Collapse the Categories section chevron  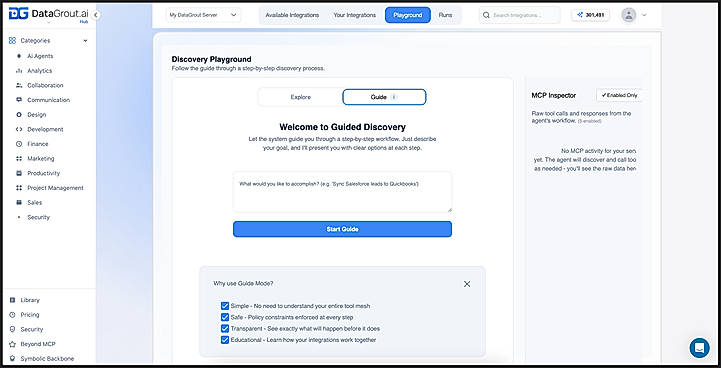[x=85, y=41]
